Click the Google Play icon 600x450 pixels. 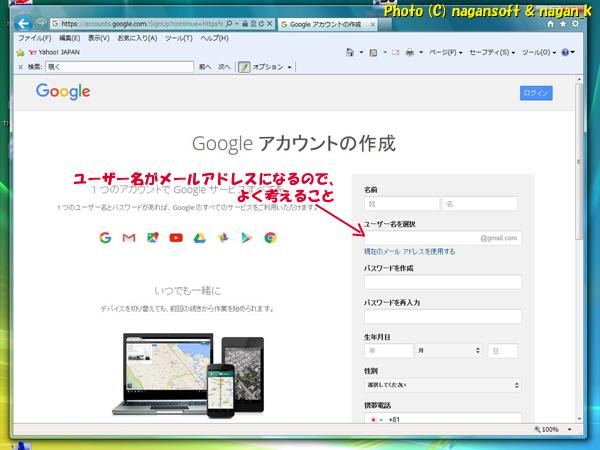pyautogui.click(x=247, y=237)
